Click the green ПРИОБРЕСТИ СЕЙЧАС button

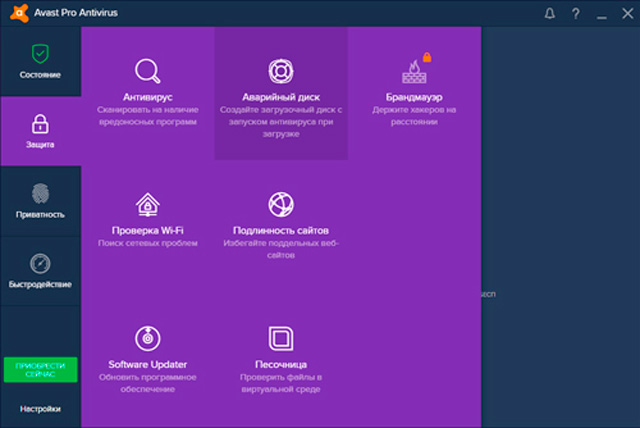coord(40,370)
